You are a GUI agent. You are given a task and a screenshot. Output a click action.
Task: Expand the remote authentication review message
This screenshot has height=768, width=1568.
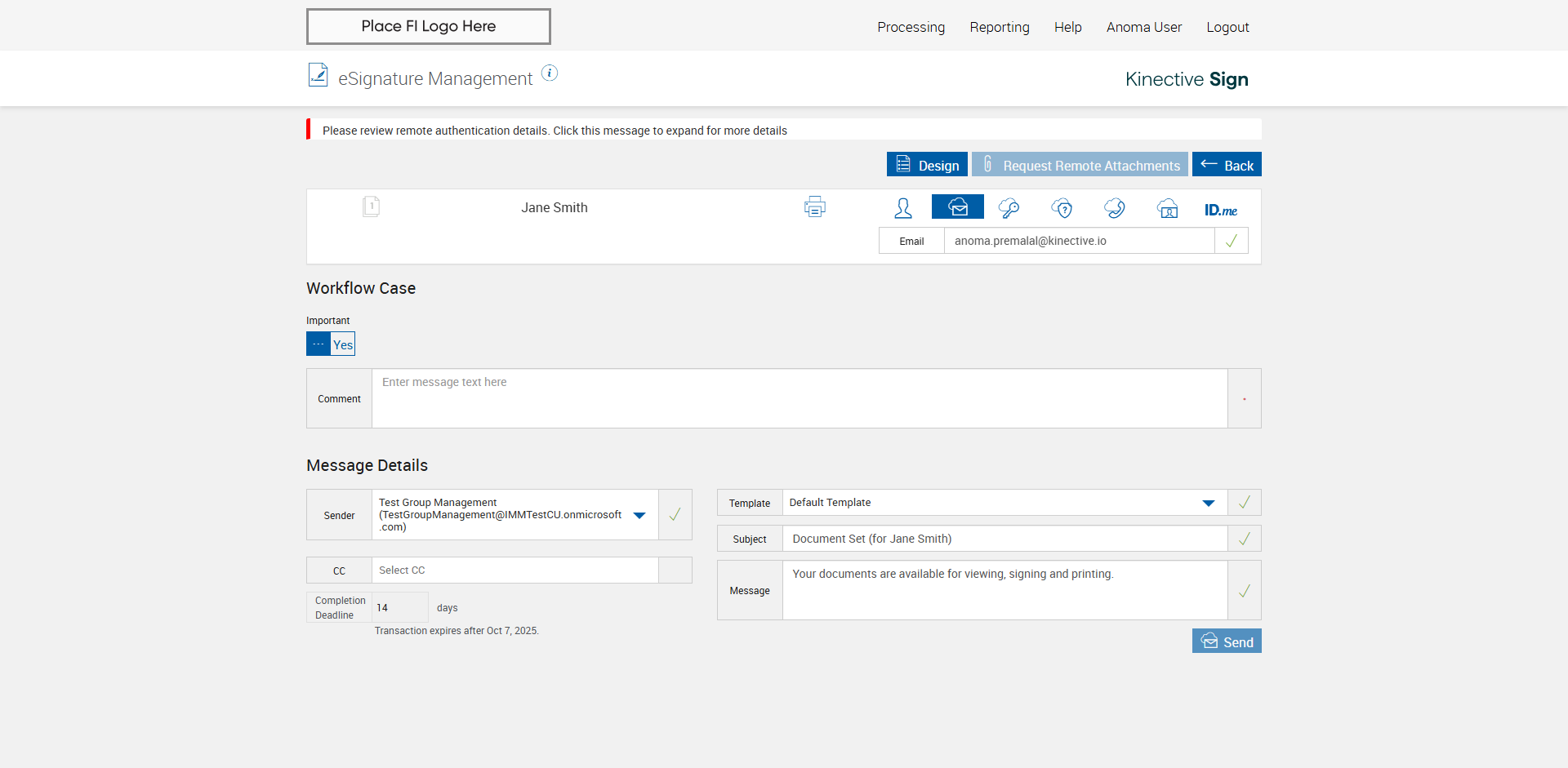[555, 131]
